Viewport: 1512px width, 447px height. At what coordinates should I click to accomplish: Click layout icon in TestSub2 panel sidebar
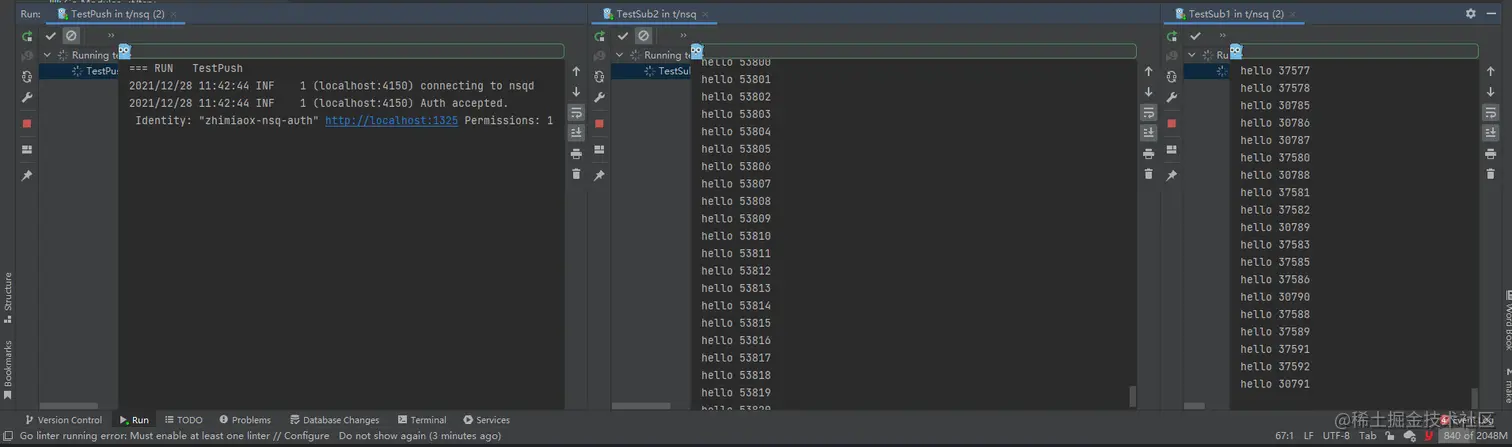tap(599, 150)
